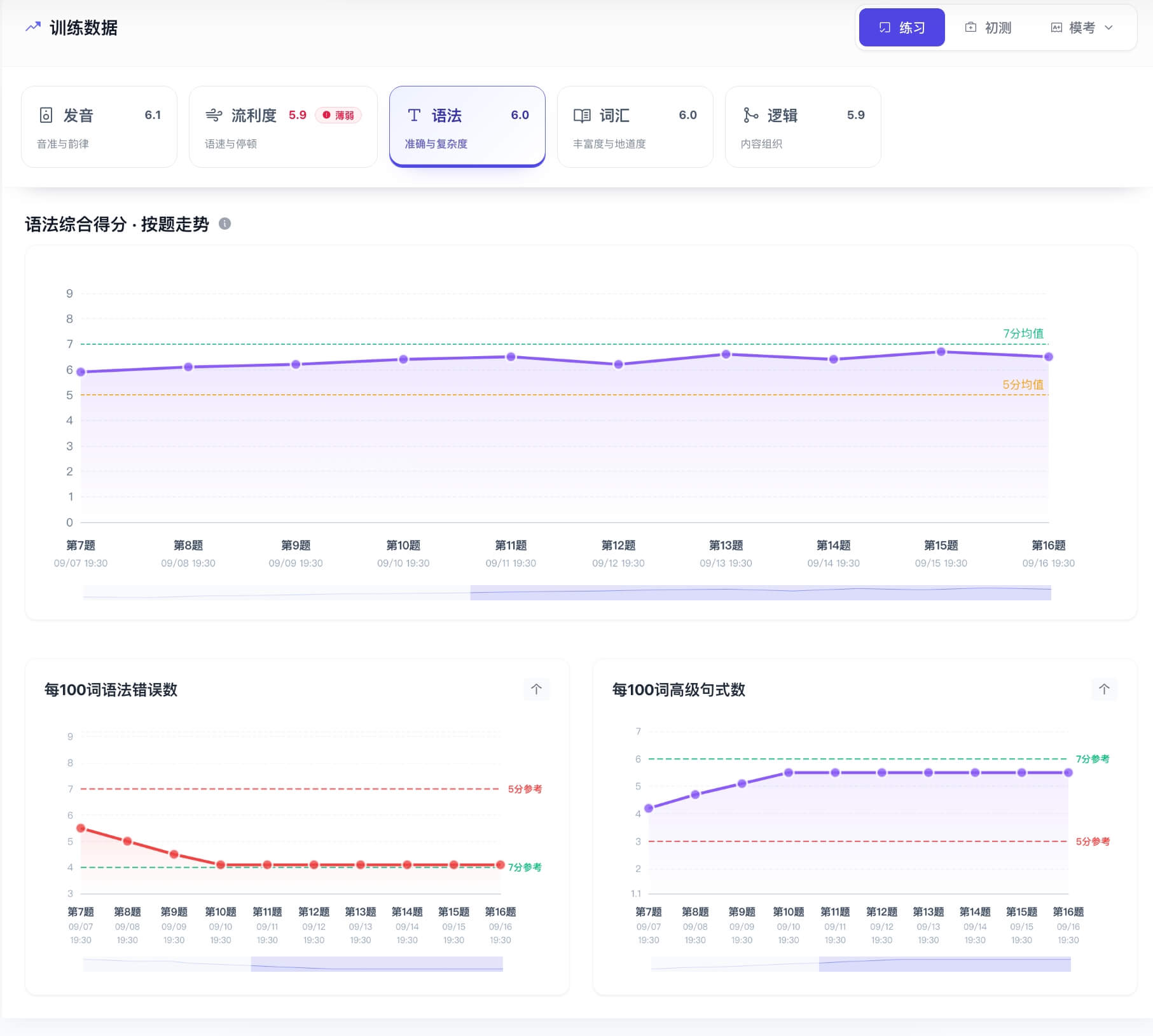Switch to the 初测 mode
The image size is (1153, 1036).
(988, 27)
